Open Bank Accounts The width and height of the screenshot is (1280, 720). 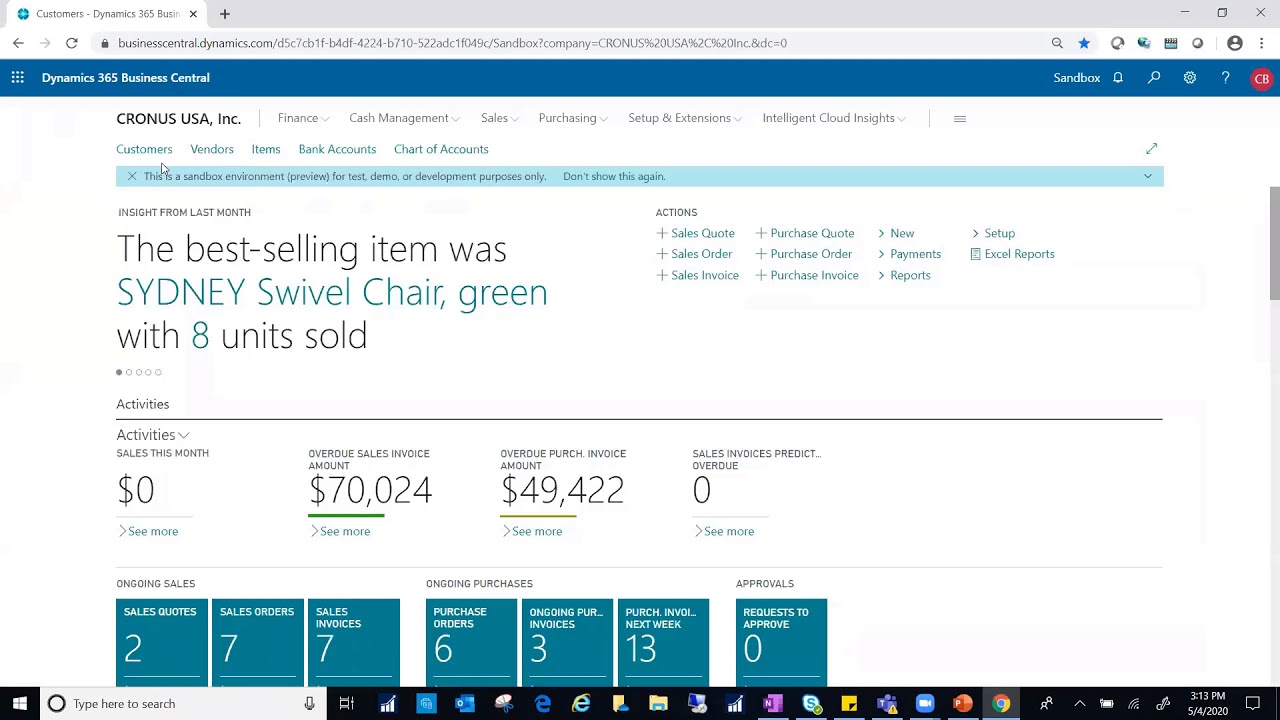point(337,149)
